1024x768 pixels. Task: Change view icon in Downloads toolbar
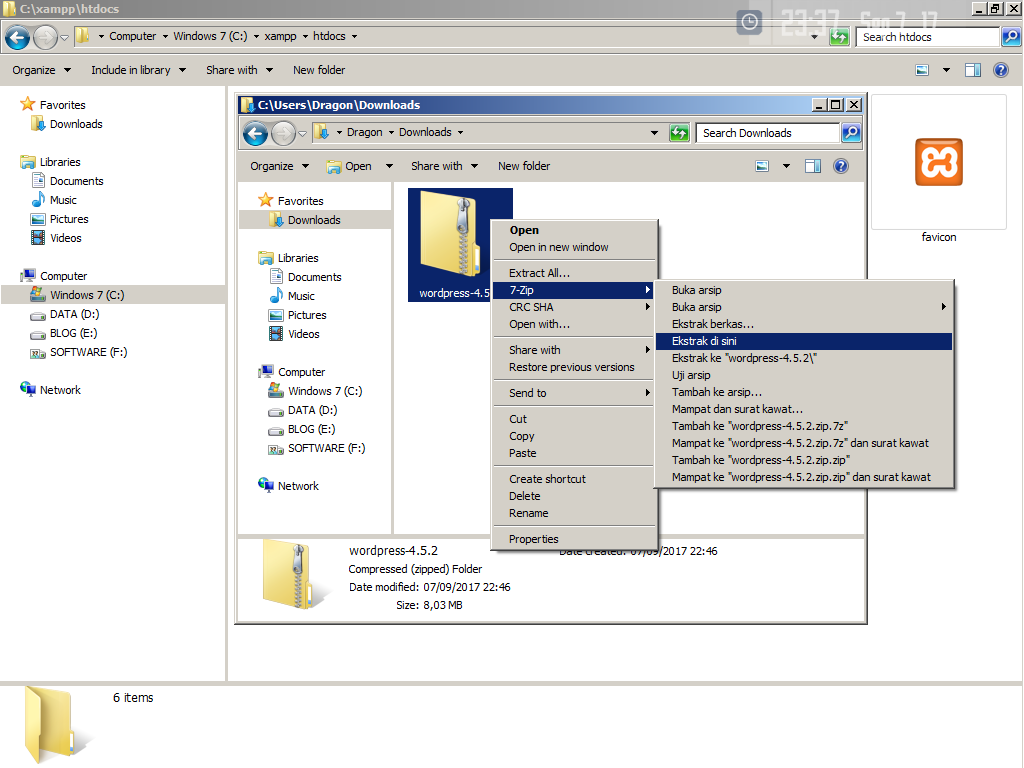[762, 166]
